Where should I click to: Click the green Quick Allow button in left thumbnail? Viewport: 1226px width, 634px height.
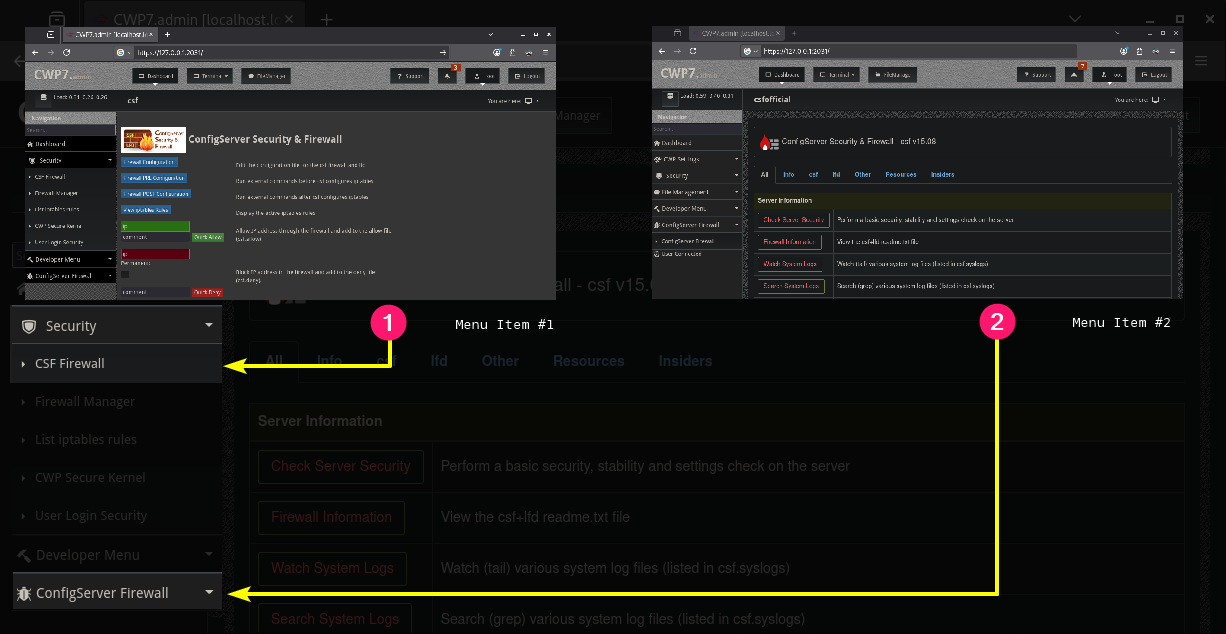click(207, 237)
